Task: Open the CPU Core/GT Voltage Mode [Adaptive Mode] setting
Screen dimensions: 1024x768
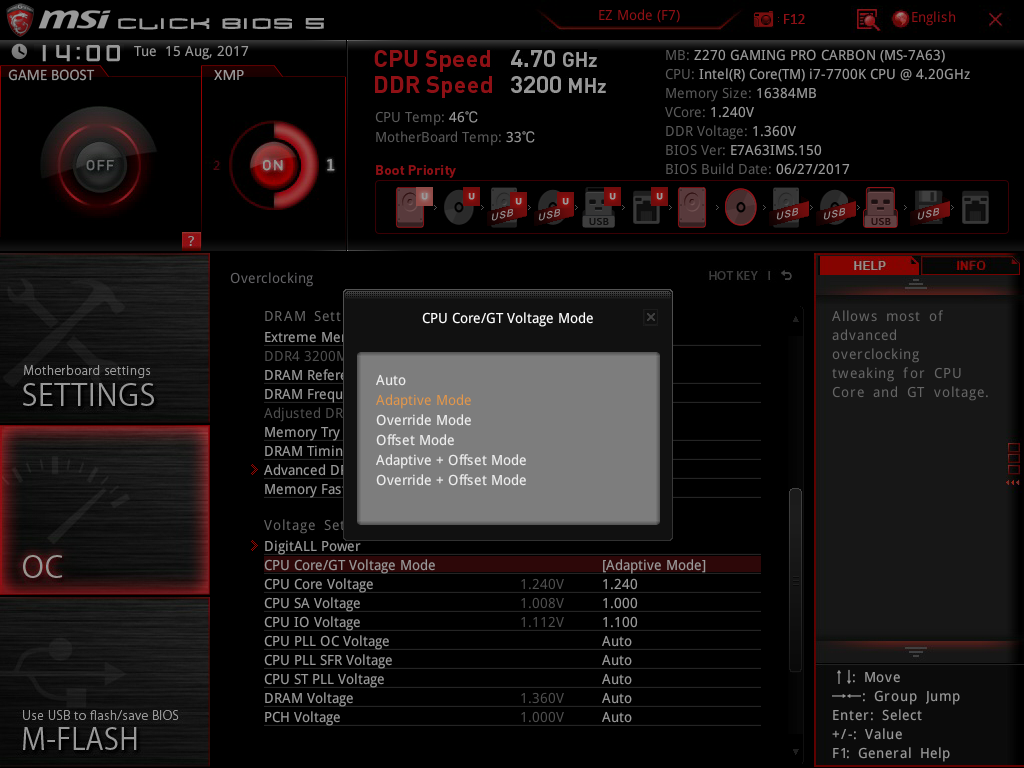Action: pos(512,565)
